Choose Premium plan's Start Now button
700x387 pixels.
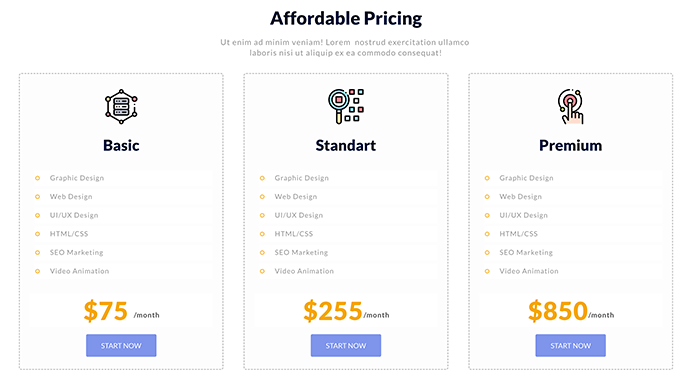(x=571, y=345)
